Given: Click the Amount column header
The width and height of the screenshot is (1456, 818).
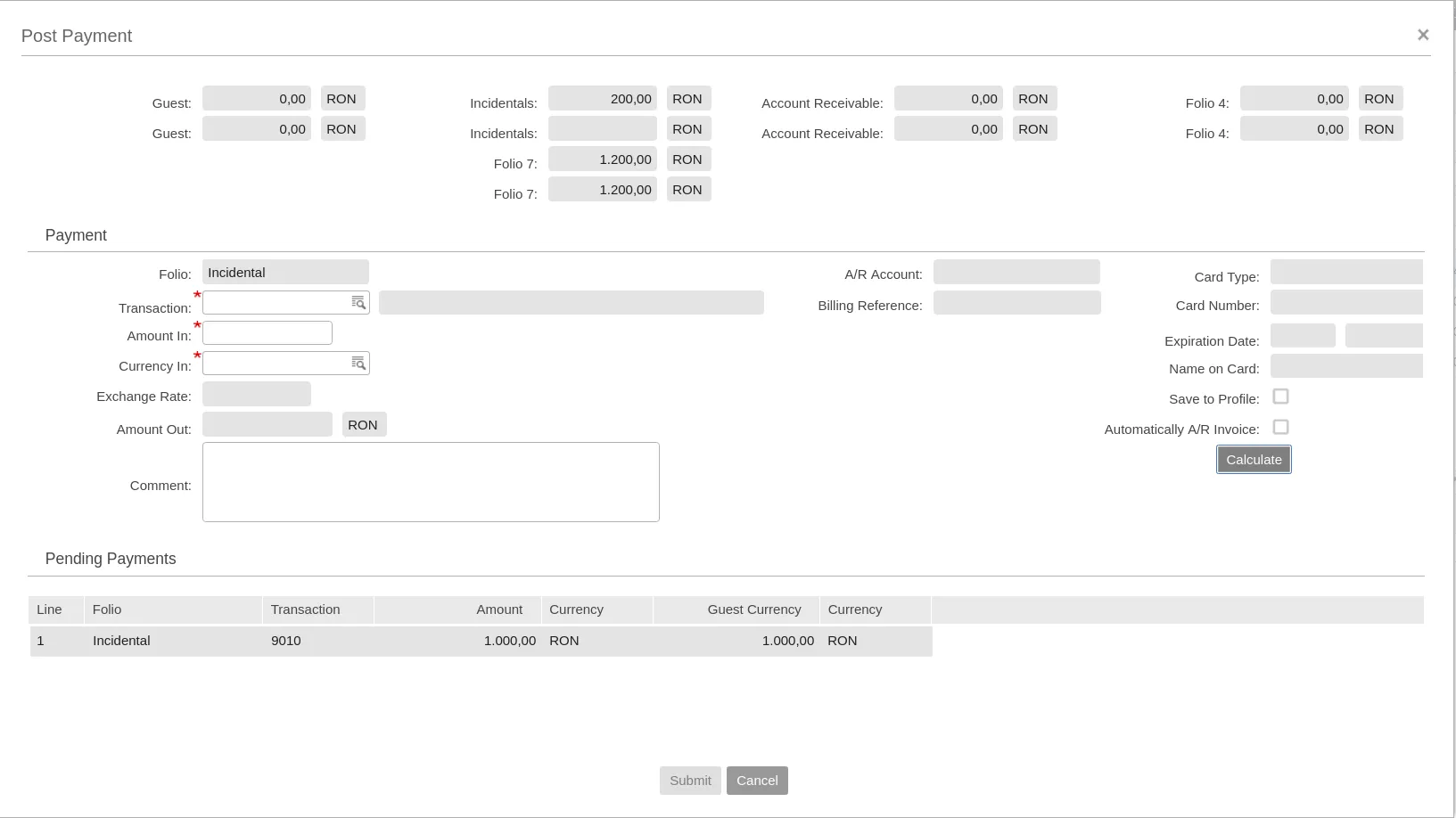Looking at the screenshot, I should [457, 609].
